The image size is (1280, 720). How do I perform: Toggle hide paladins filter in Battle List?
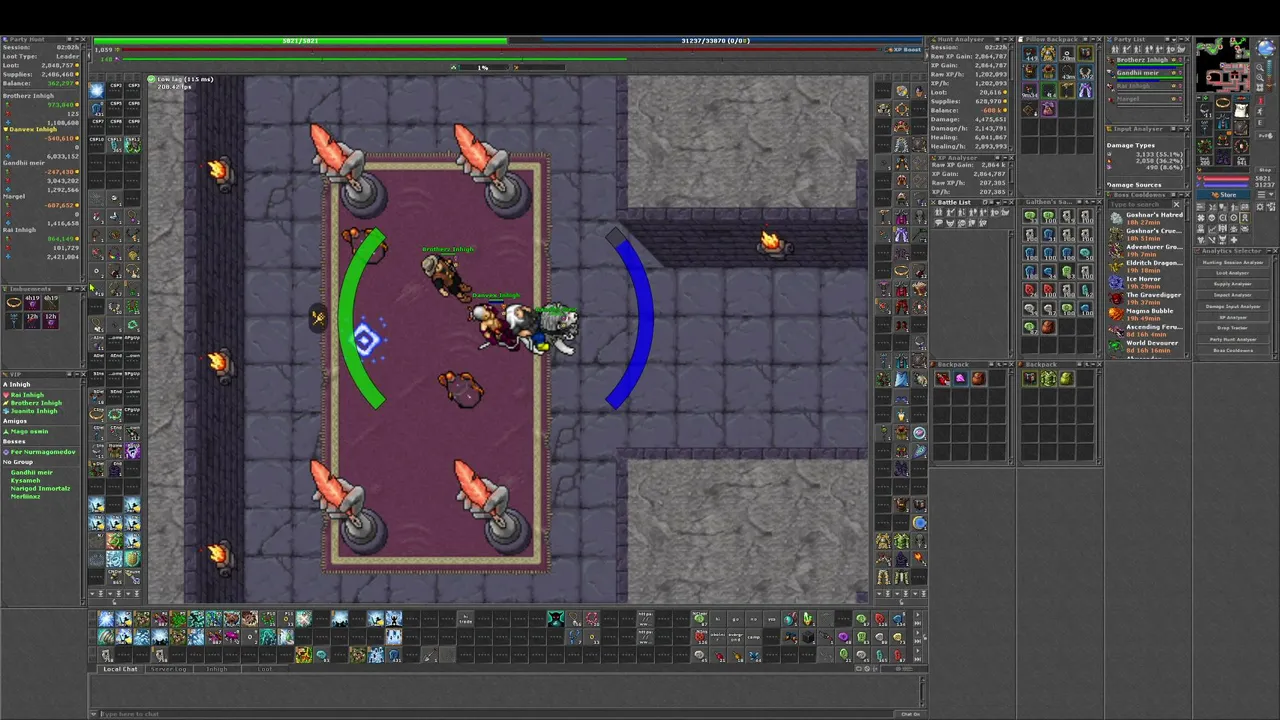pos(964,211)
